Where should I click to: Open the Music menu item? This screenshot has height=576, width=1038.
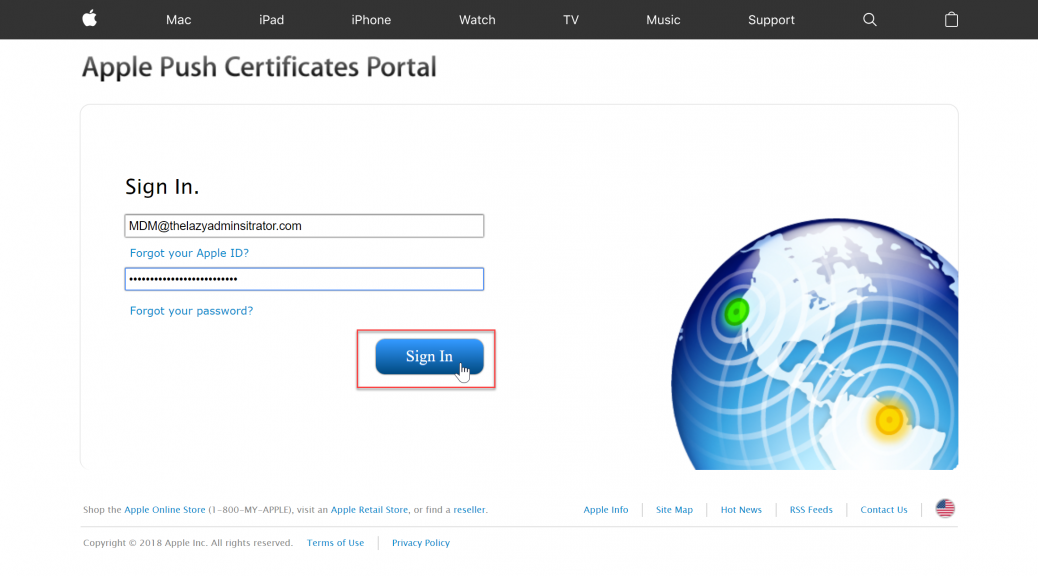(x=663, y=20)
